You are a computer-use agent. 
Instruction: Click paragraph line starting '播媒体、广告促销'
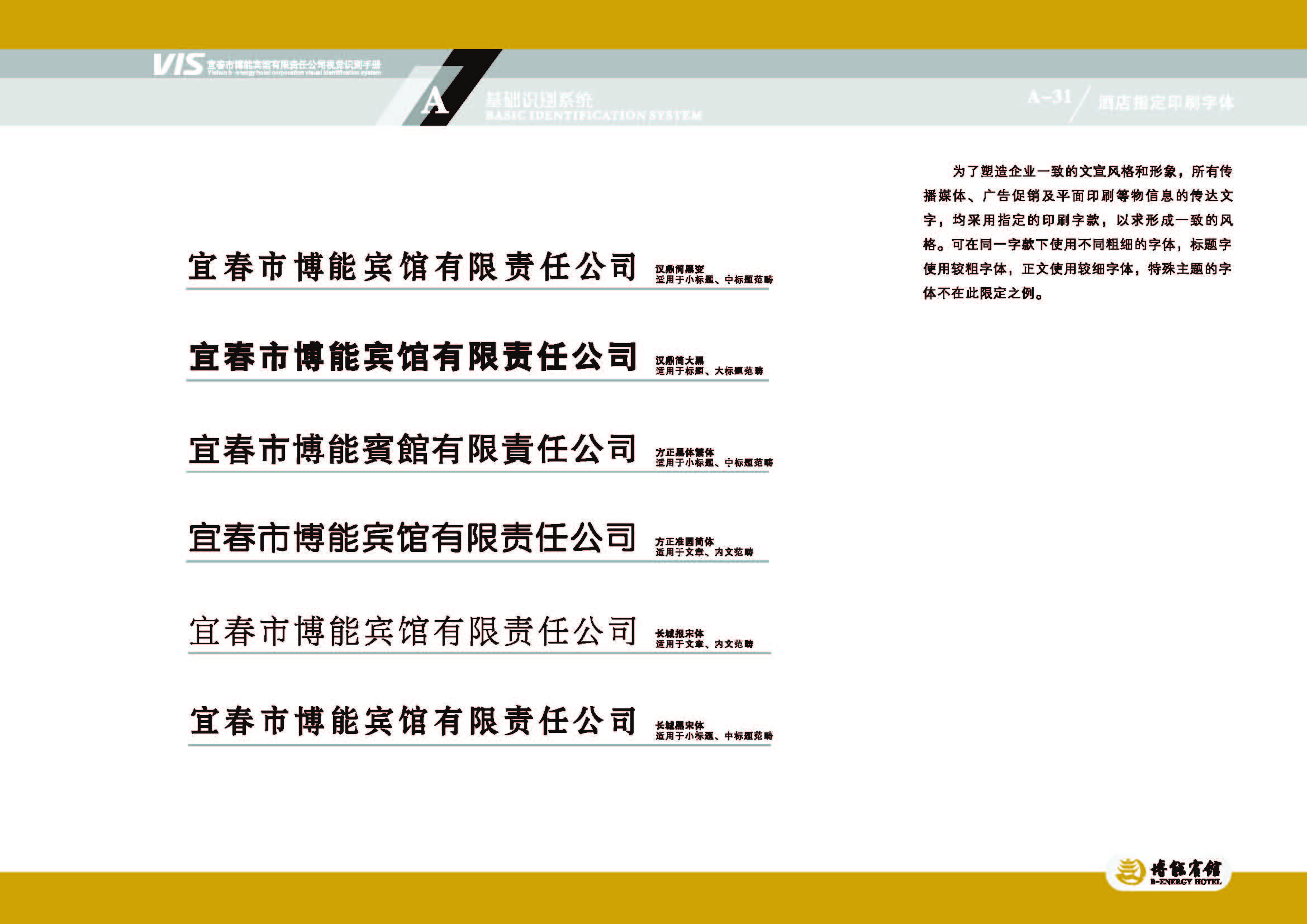pyautogui.click(x=1077, y=196)
